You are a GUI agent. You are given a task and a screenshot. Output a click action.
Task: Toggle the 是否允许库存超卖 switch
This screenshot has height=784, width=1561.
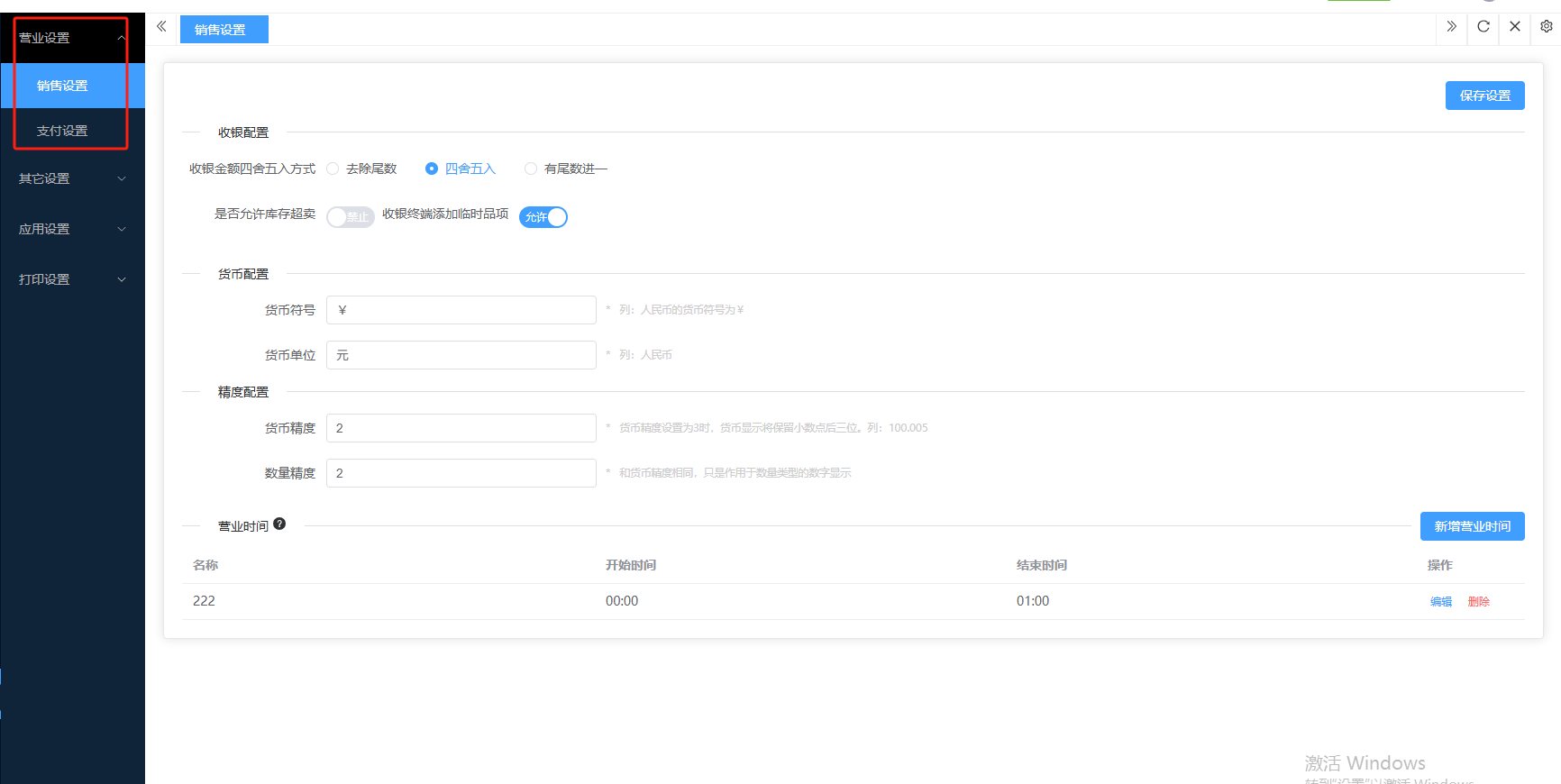point(350,217)
